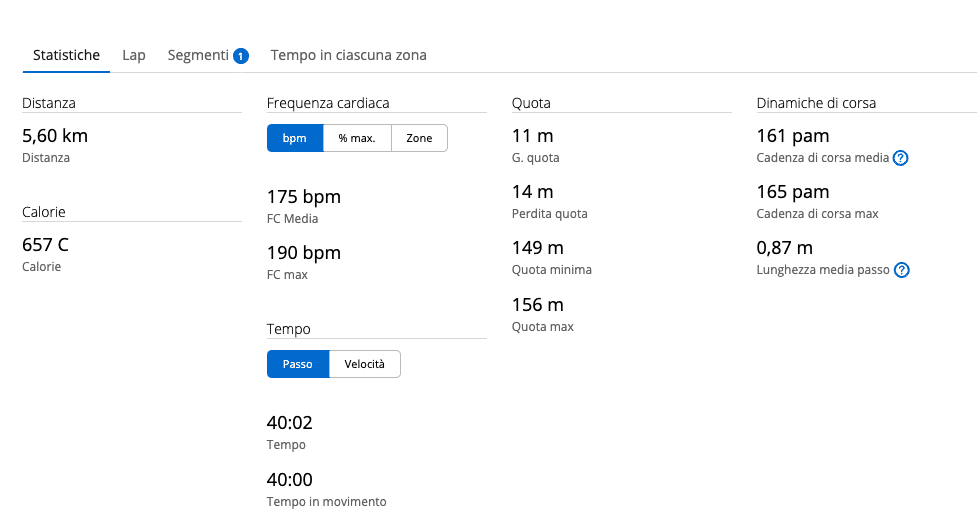Image resolution: width=977 pixels, height=517 pixels.
Task: Click the 156 m Quota max value
Action: pos(537,305)
